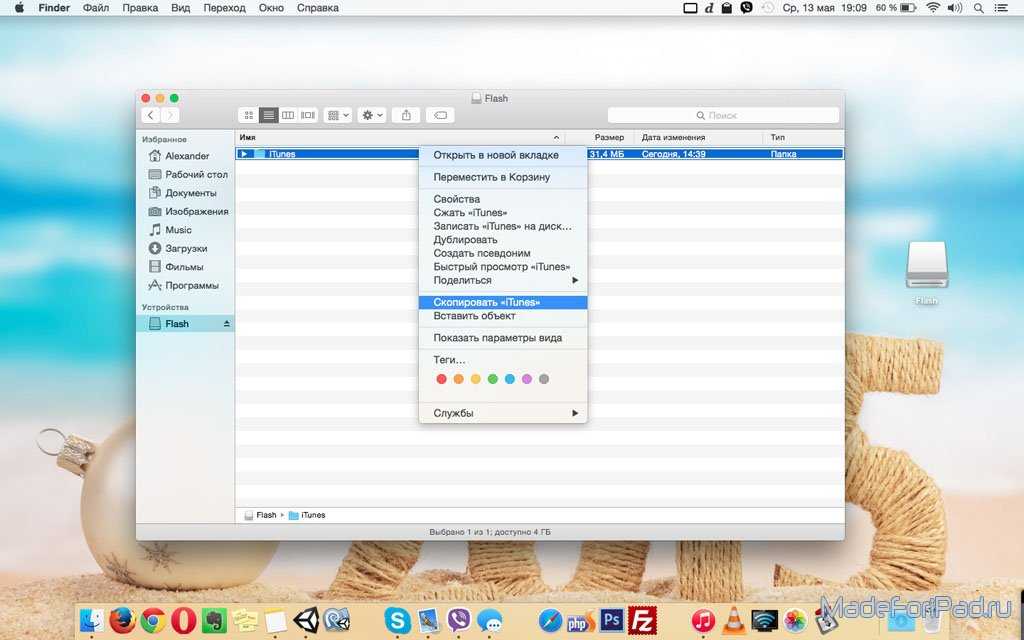Open Wi-Fi status menu

[x=933, y=8]
